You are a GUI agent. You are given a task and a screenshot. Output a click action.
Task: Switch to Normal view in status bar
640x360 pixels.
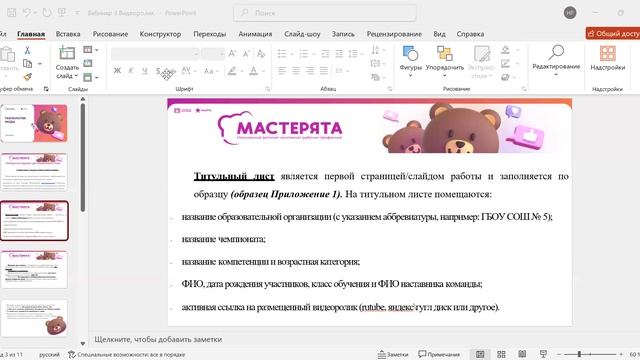tap(480, 354)
